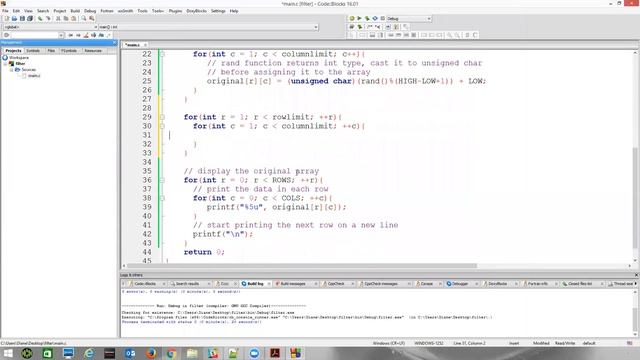Viewport: 640px width, 360px height.
Task: Open the Help menu
Action: [x=234, y=11]
